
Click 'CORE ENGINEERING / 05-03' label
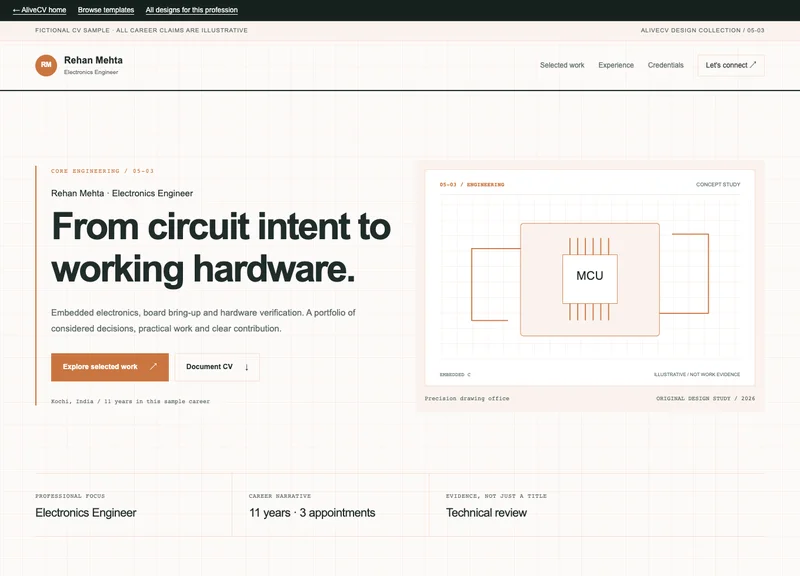coord(102,171)
